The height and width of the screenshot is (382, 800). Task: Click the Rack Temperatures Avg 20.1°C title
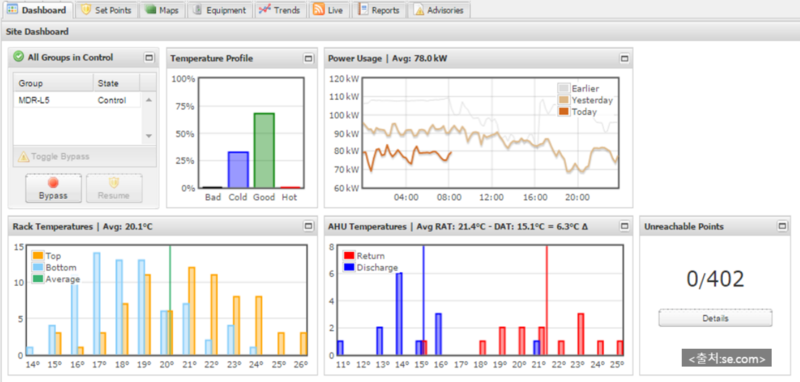pos(83,226)
